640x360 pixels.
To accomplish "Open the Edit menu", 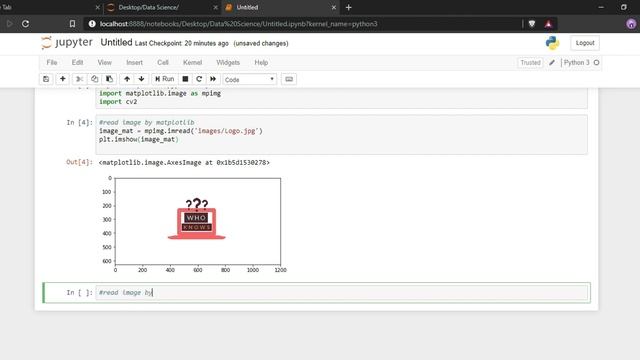I will pos(77,62).
